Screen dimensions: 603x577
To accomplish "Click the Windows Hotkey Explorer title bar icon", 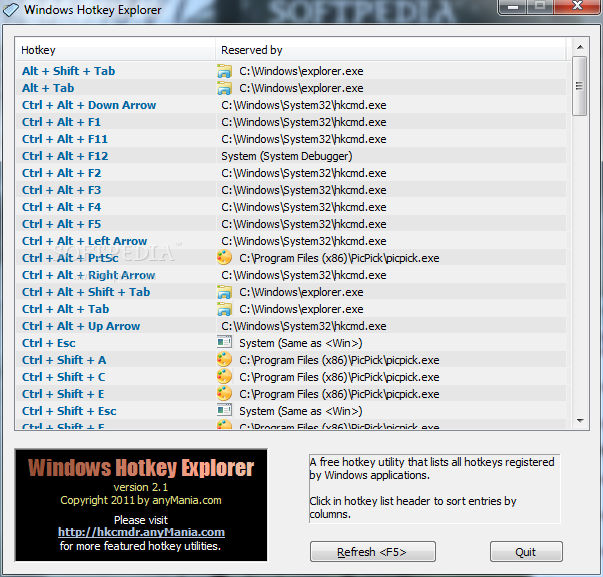I will point(10,10).
